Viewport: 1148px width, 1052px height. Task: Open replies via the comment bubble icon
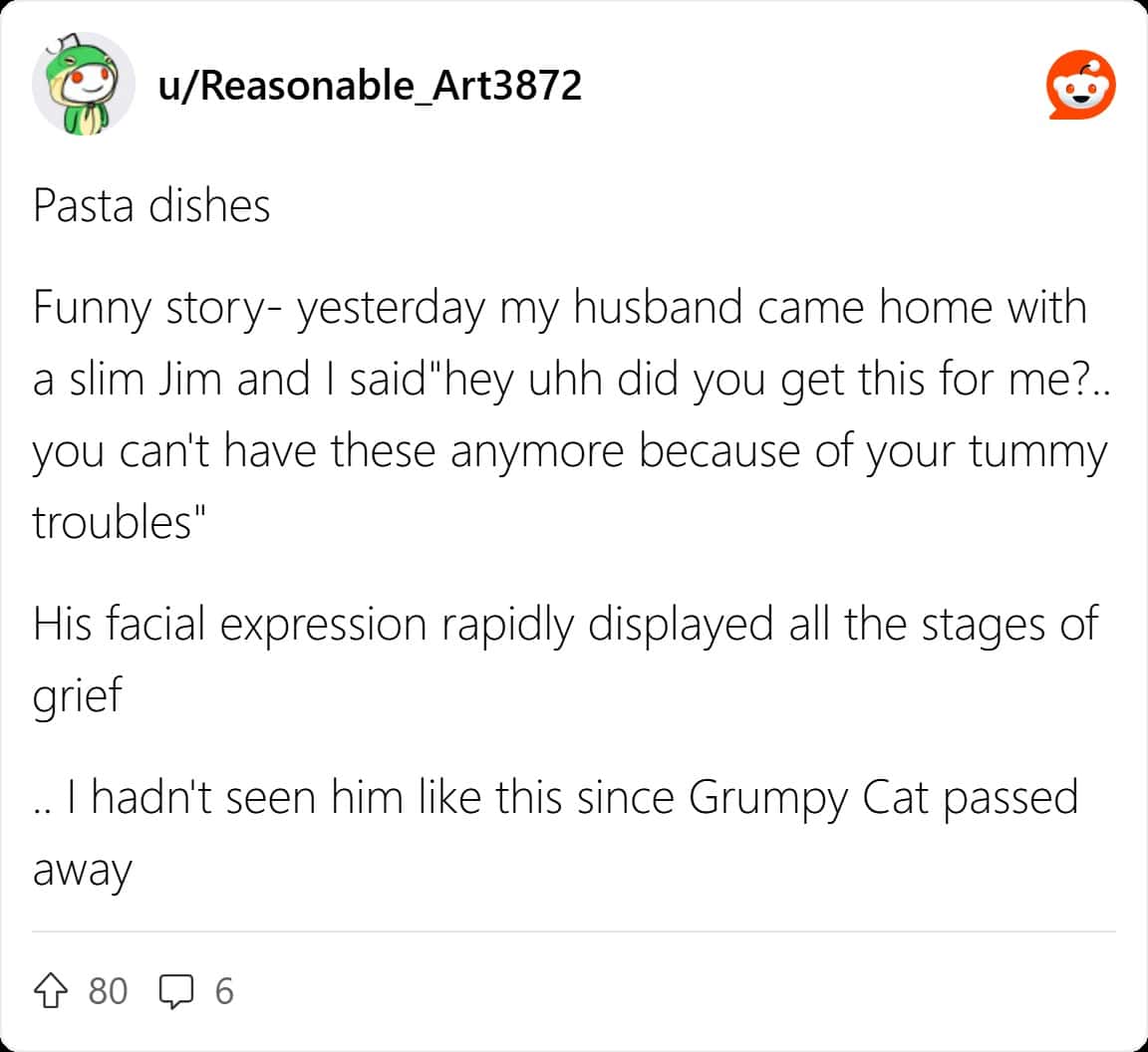pos(177,990)
